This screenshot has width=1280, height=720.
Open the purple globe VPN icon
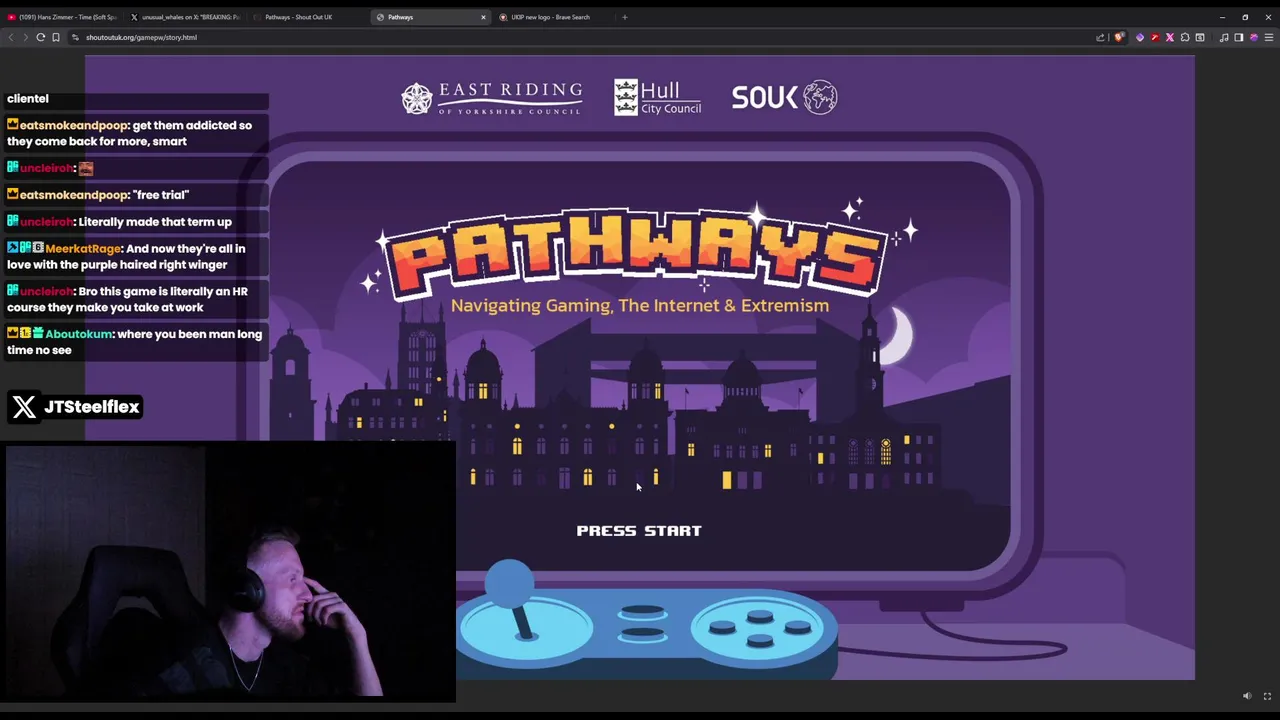click(x=1253, y=37)
